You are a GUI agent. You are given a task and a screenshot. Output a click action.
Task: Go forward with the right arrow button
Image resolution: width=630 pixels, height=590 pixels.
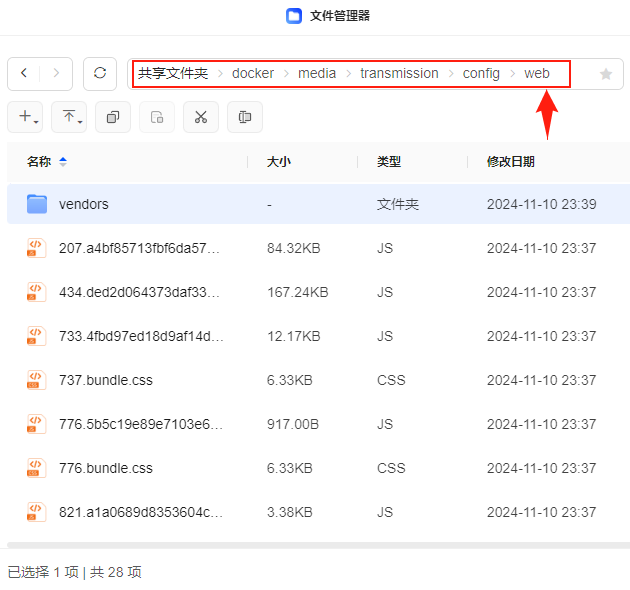click(56, 74)
